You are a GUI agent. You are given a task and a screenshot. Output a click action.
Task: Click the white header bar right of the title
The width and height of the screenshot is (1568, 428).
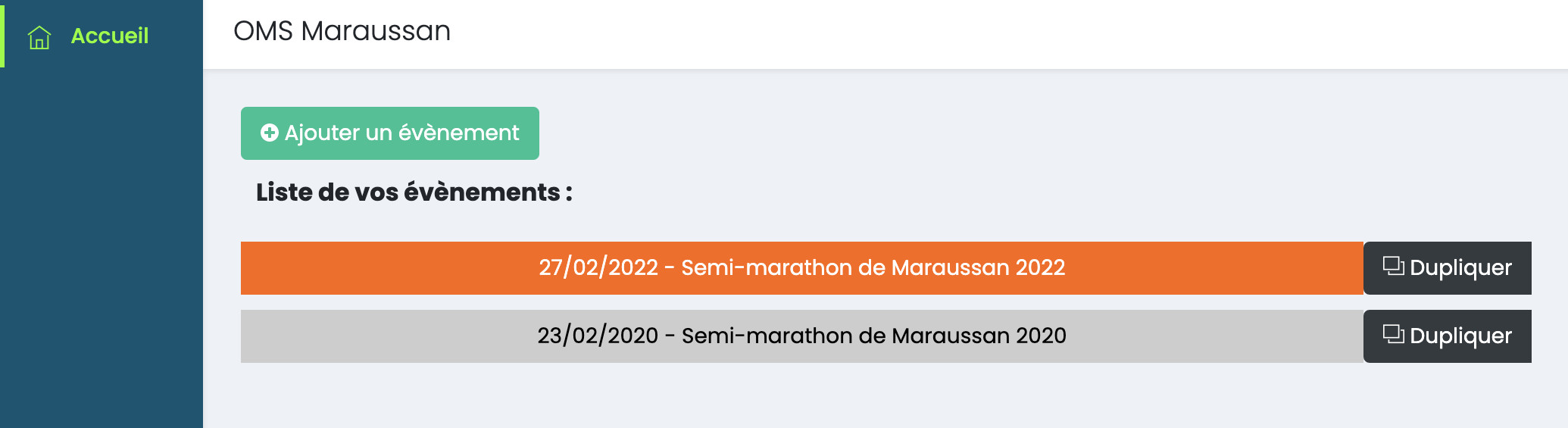(985, 34)
